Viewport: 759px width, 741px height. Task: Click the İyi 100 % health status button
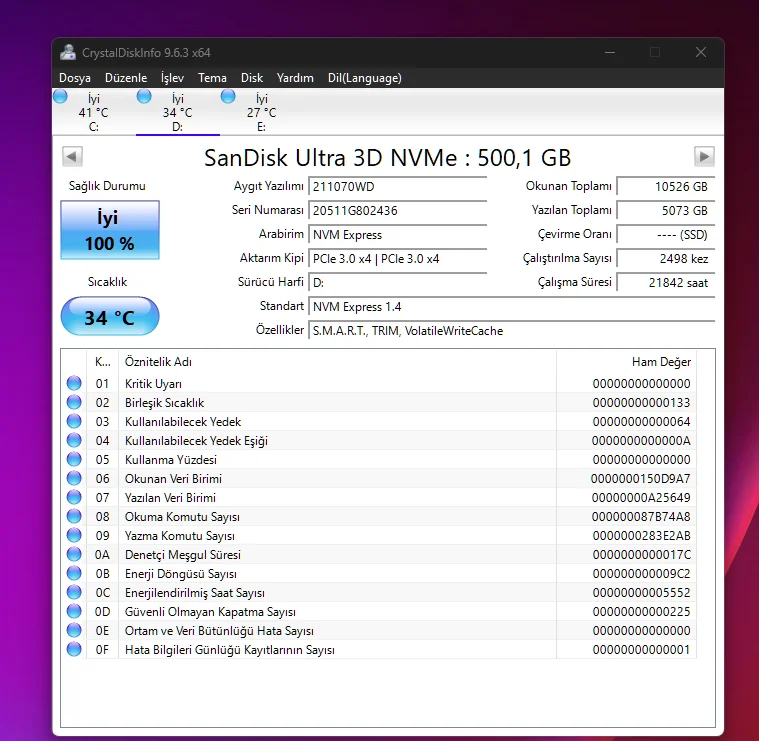tap(110, 230)
